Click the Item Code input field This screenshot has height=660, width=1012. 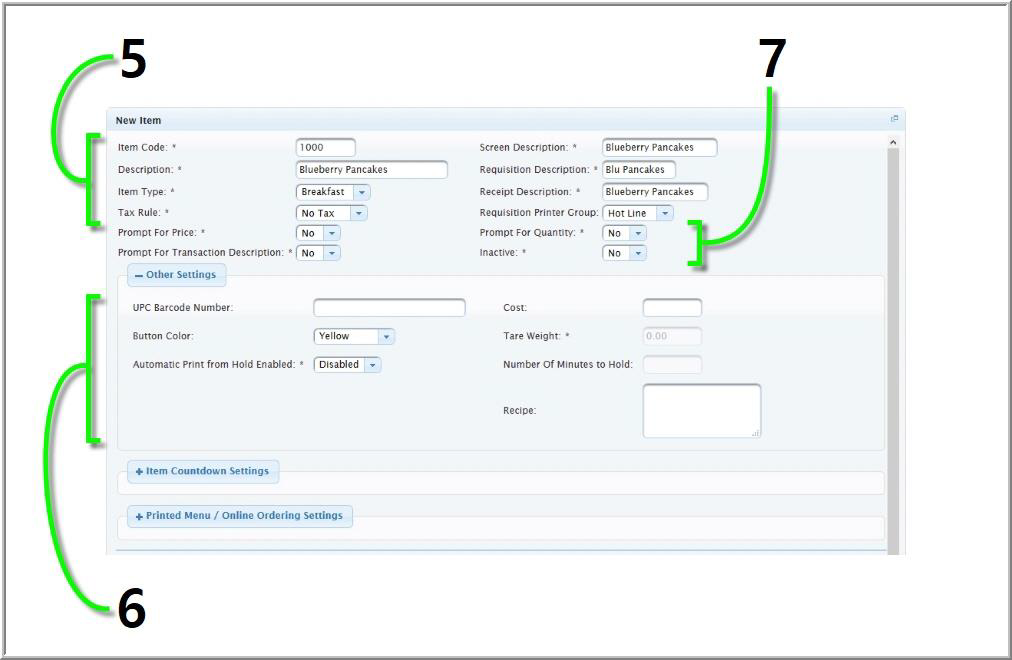325,148
